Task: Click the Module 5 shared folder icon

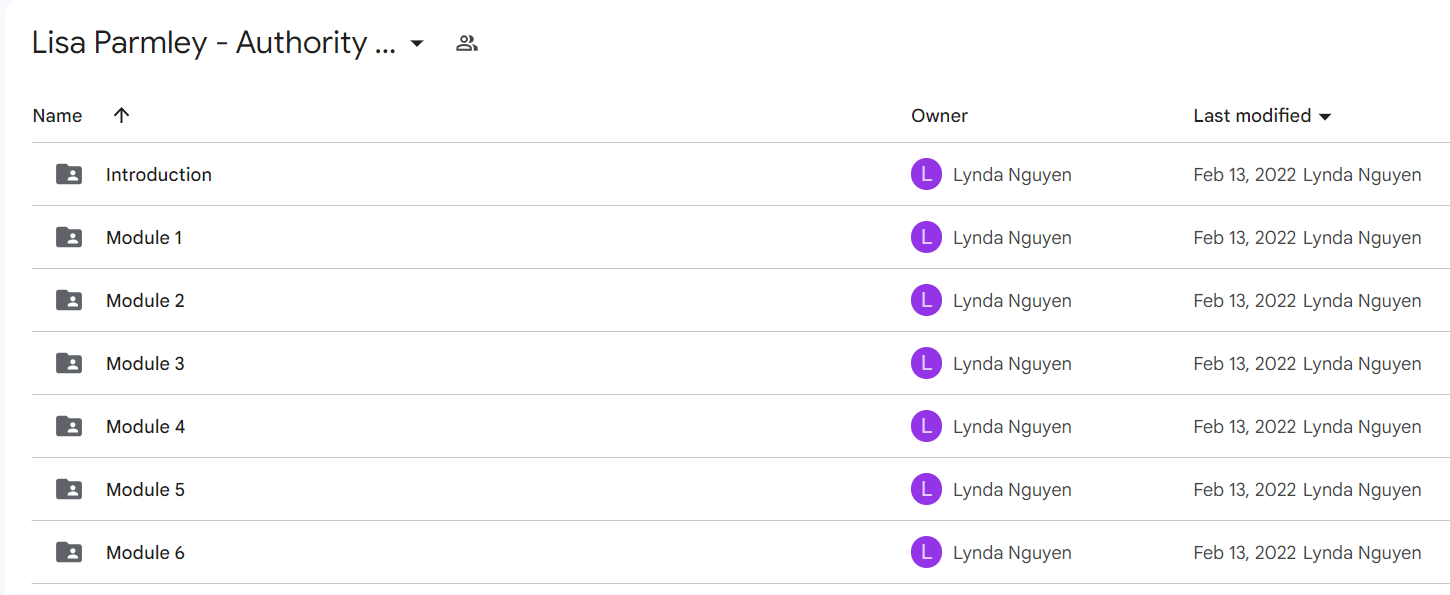Action: (x=69, y=489)
